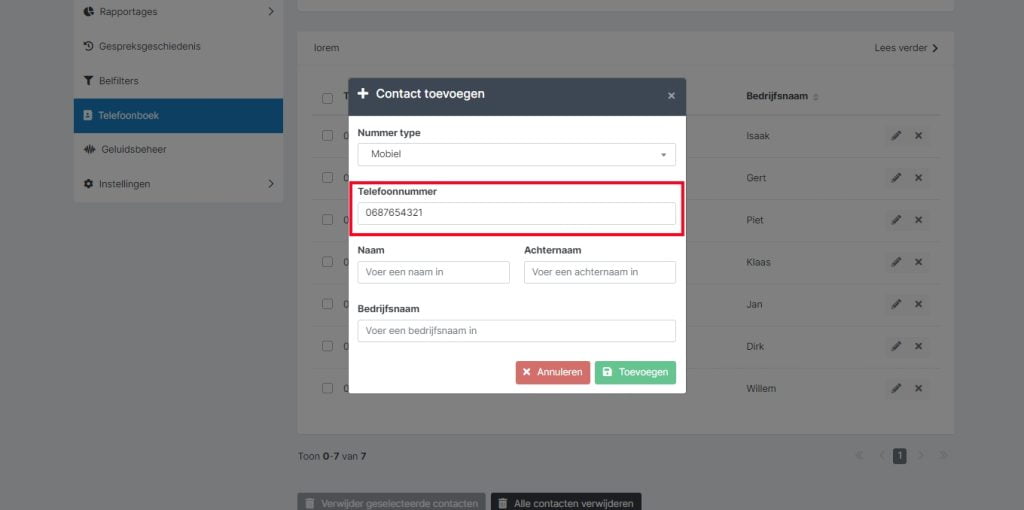This screenshot has width=1024, height=510.
Task: Select Telefoonboek in the sidebar
Action: click(178, 116)
